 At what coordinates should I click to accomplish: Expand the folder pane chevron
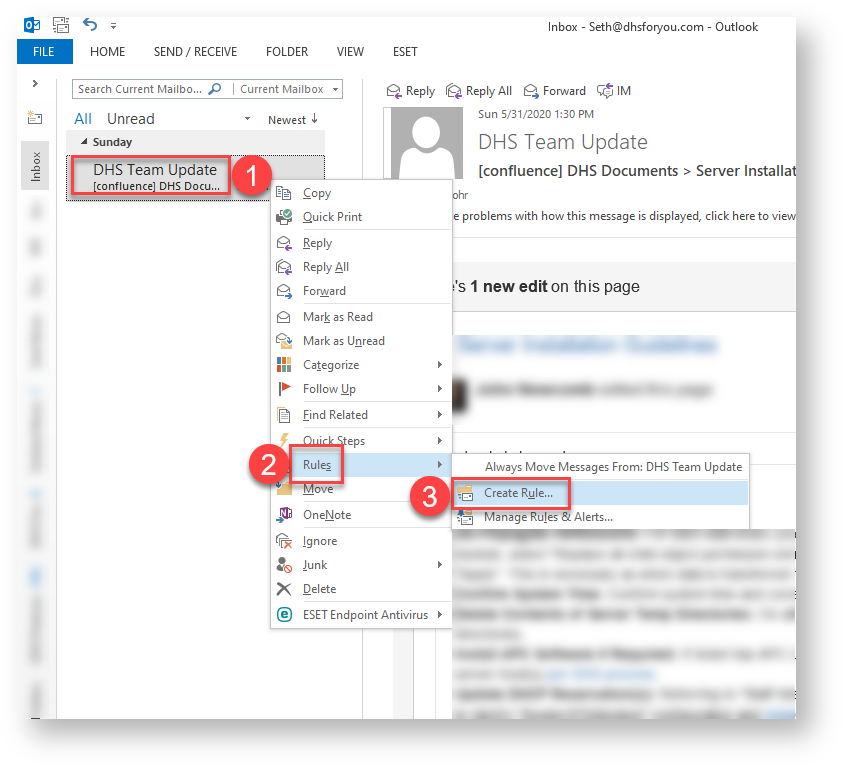pos(35,84)
